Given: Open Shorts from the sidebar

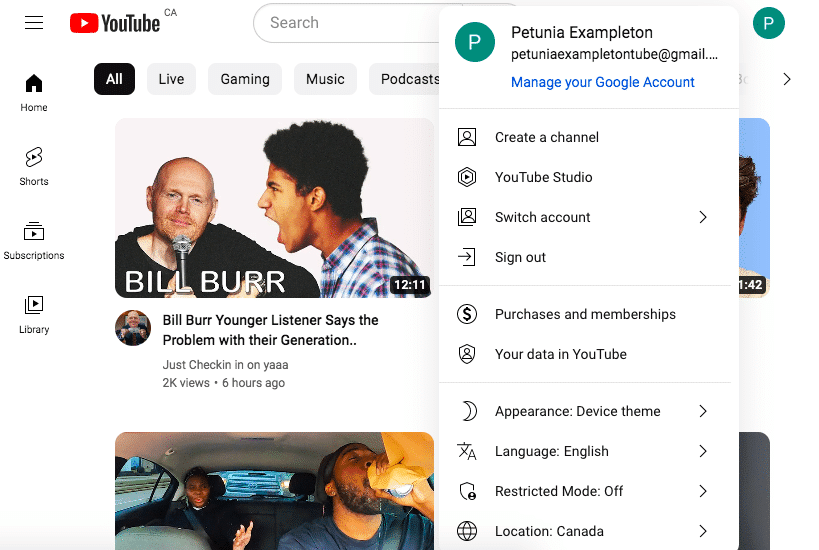Looking at the screenshot, I should [34, 167].
